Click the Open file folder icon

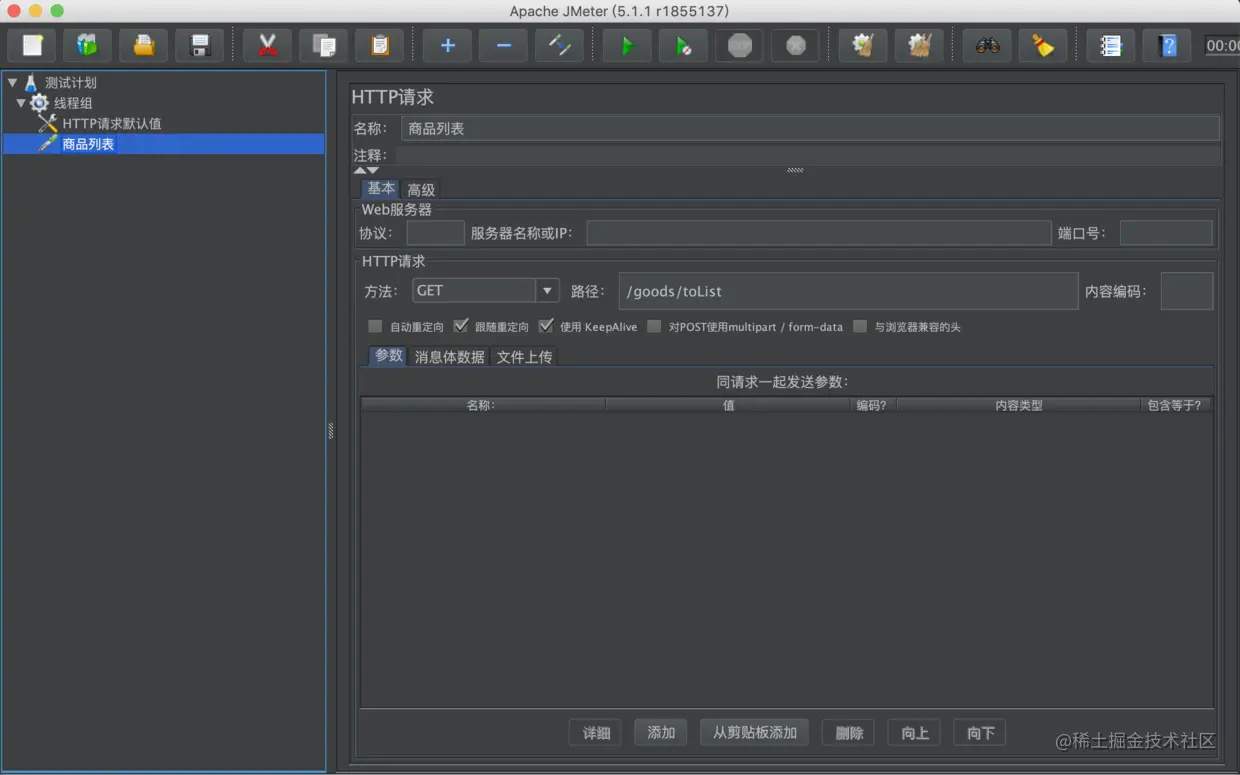point(144,45)
